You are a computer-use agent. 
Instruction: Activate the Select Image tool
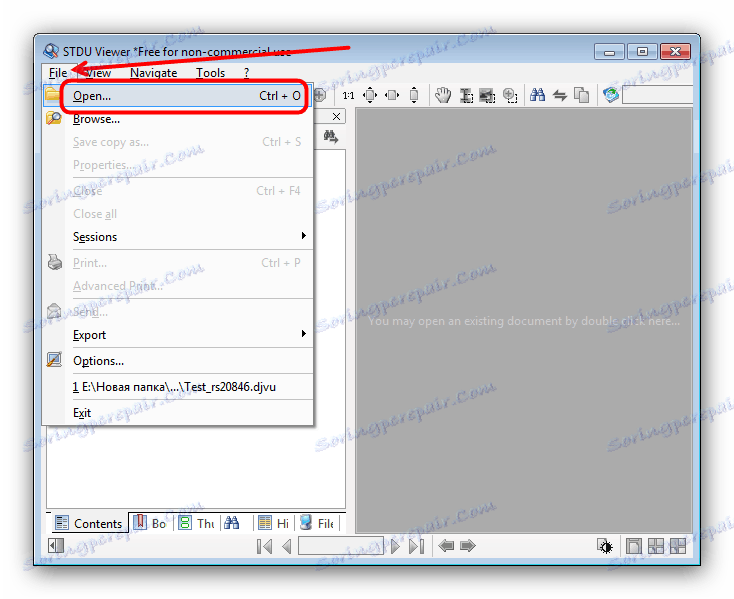[487, 95]
